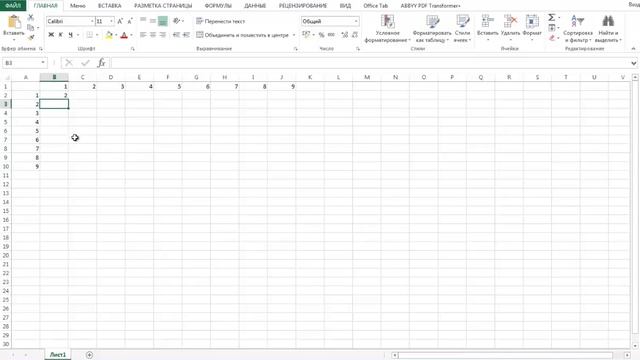Viewport: 640px width, 360px height.
Task: Increase font size with larger A icon
Action: tap(120, 21)
